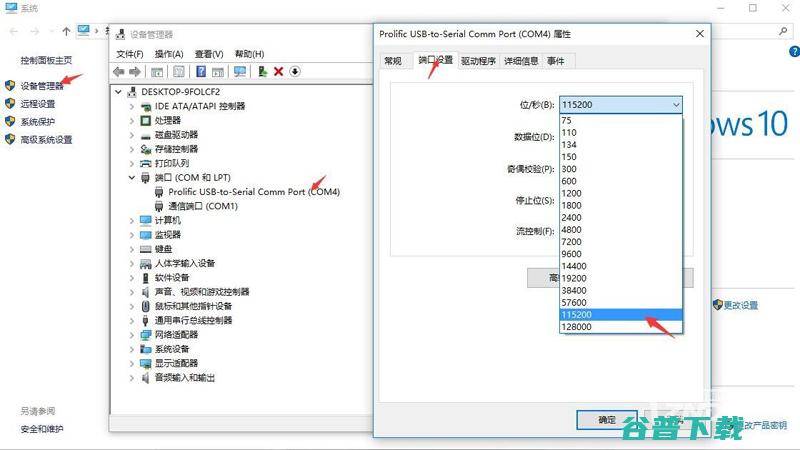
Task: Switch to the 驱动程序 tab
Action: 478,61
